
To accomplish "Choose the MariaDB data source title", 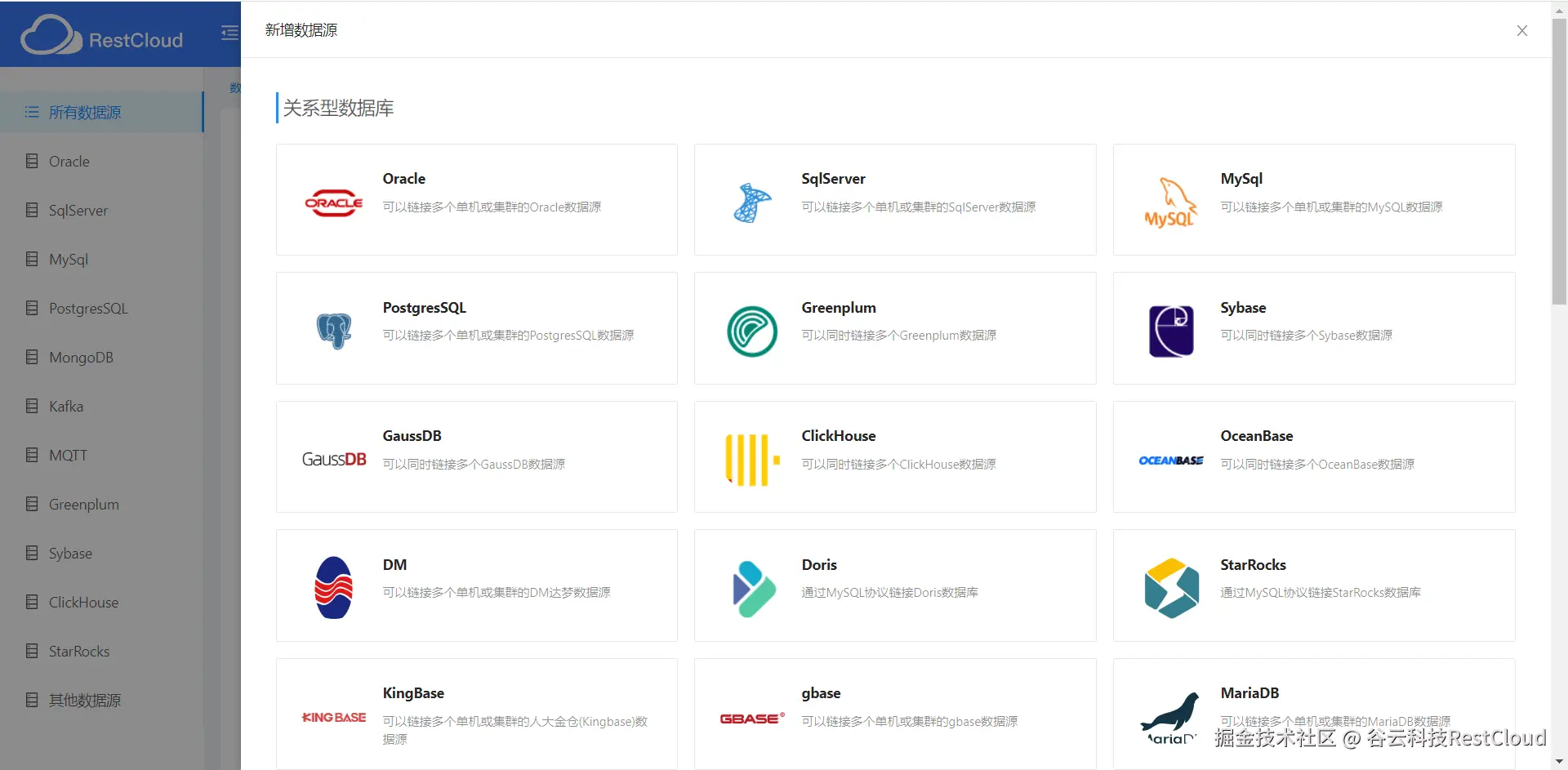I will pos(1249,693).
